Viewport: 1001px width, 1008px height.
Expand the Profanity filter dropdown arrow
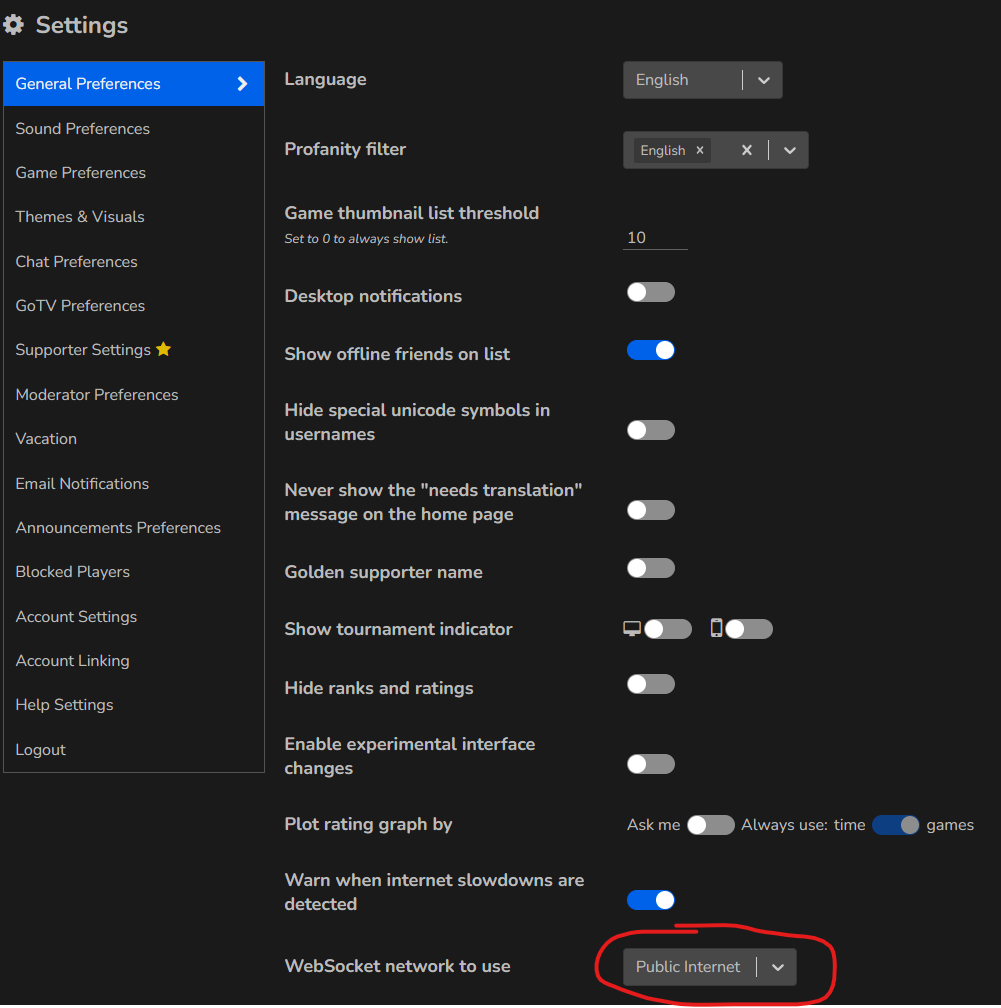coord(789,150)
